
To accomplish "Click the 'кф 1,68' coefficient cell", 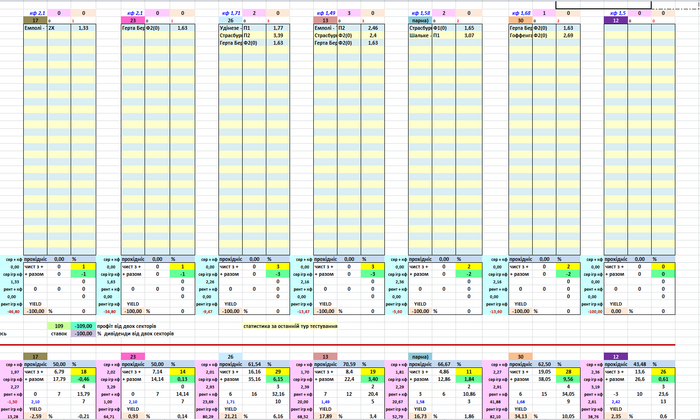I will tap(521, 13).
